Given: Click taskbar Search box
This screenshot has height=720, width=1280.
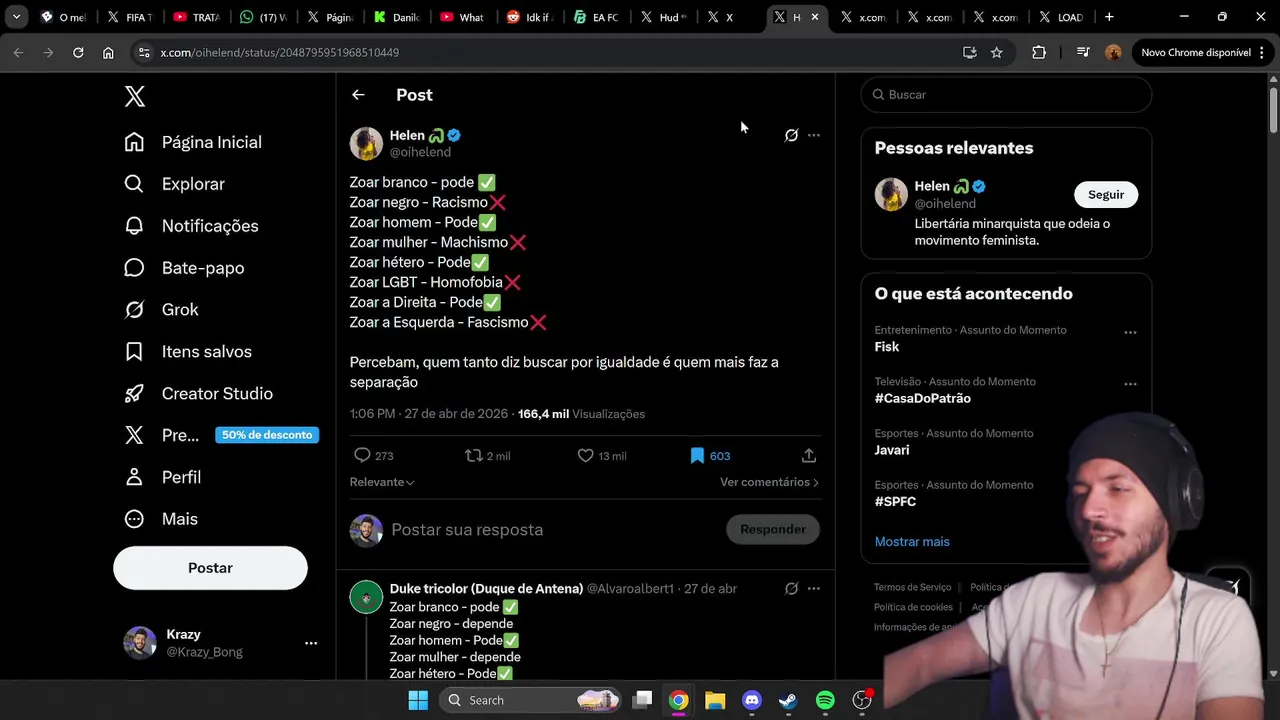Looking at the screenshot, I should (530, 700).
